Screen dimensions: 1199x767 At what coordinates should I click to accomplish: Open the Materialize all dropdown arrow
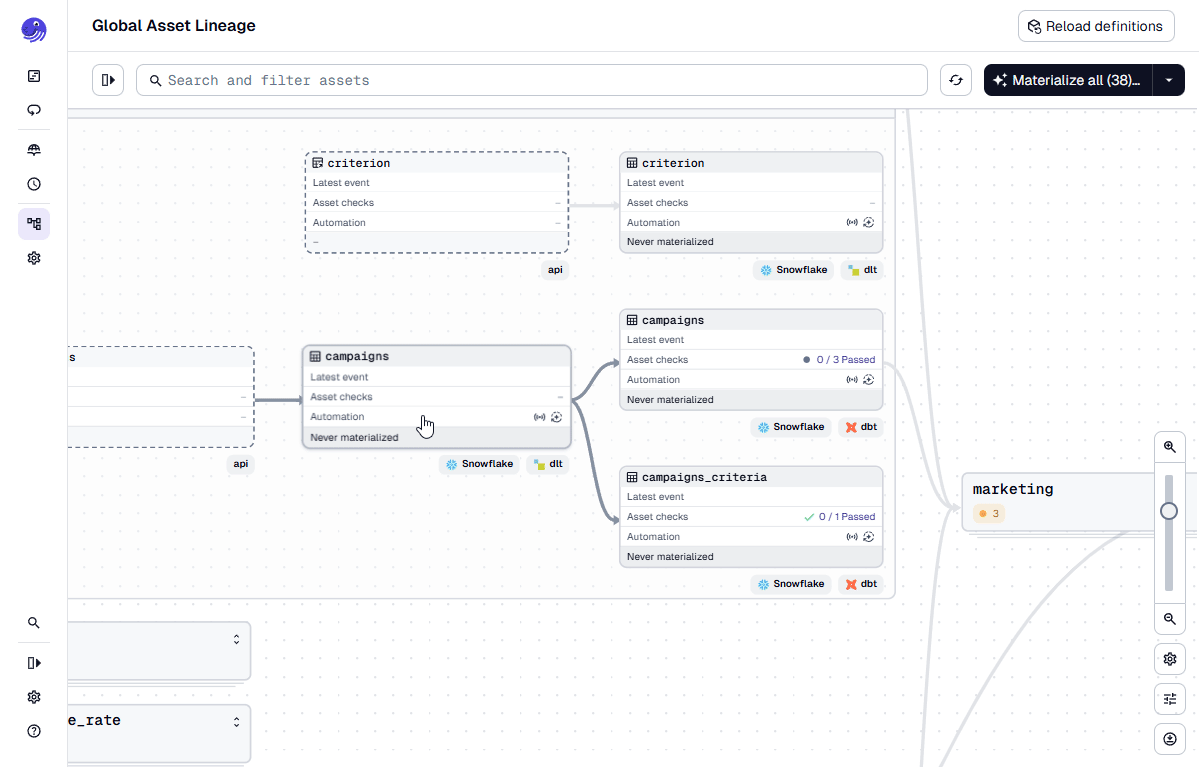point(1168,80)
